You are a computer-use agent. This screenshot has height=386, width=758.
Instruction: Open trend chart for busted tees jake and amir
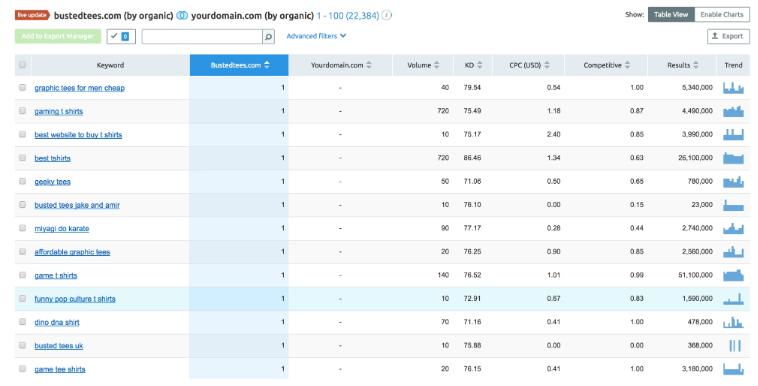(x=733, y=205)
